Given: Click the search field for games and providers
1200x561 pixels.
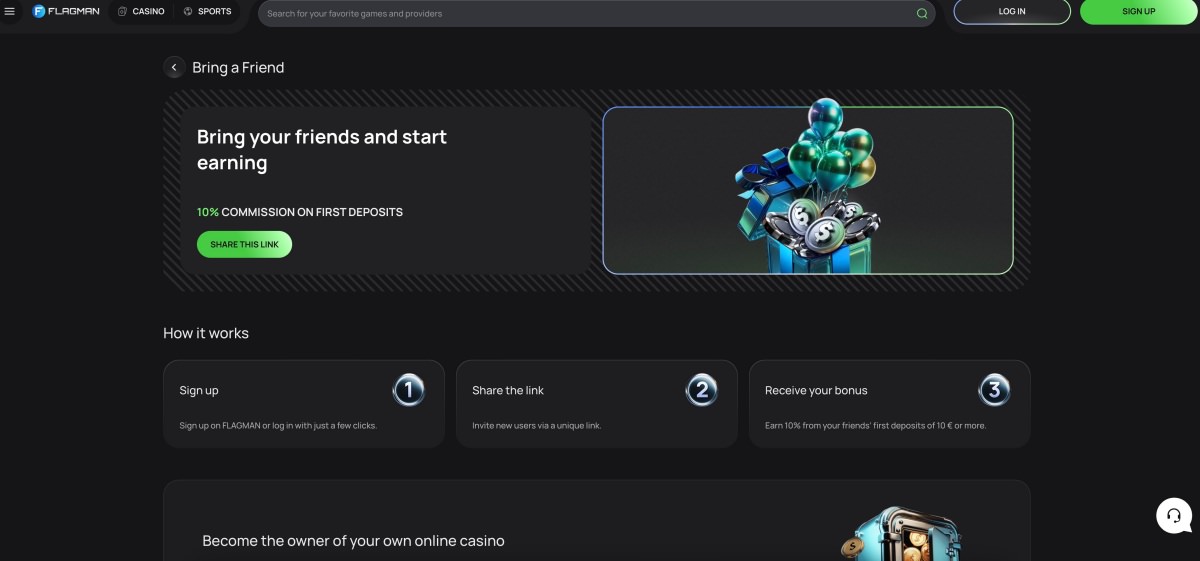Looking at the screenshot, I should 597,13.
